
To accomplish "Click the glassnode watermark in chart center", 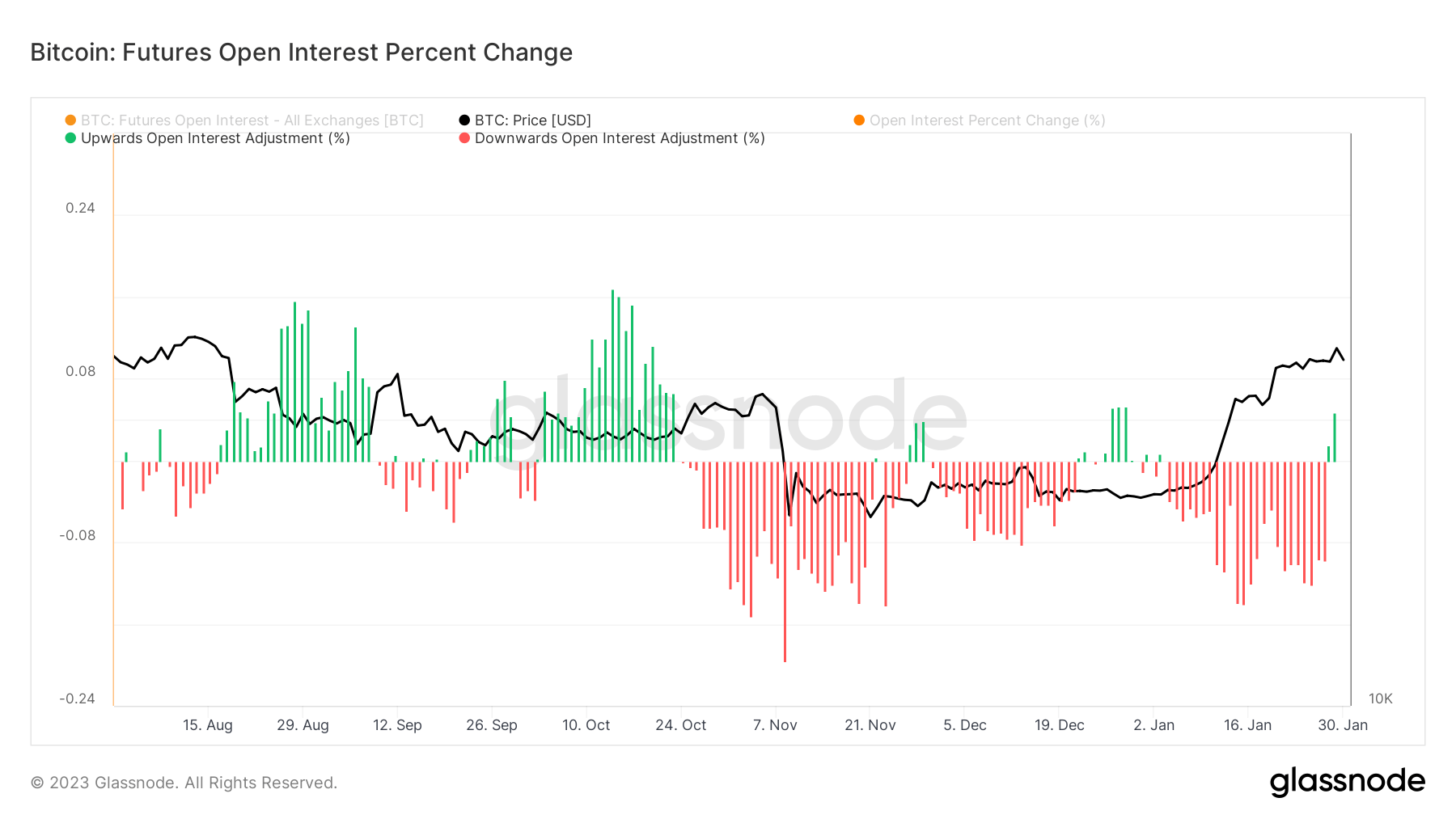I will 728,420.
